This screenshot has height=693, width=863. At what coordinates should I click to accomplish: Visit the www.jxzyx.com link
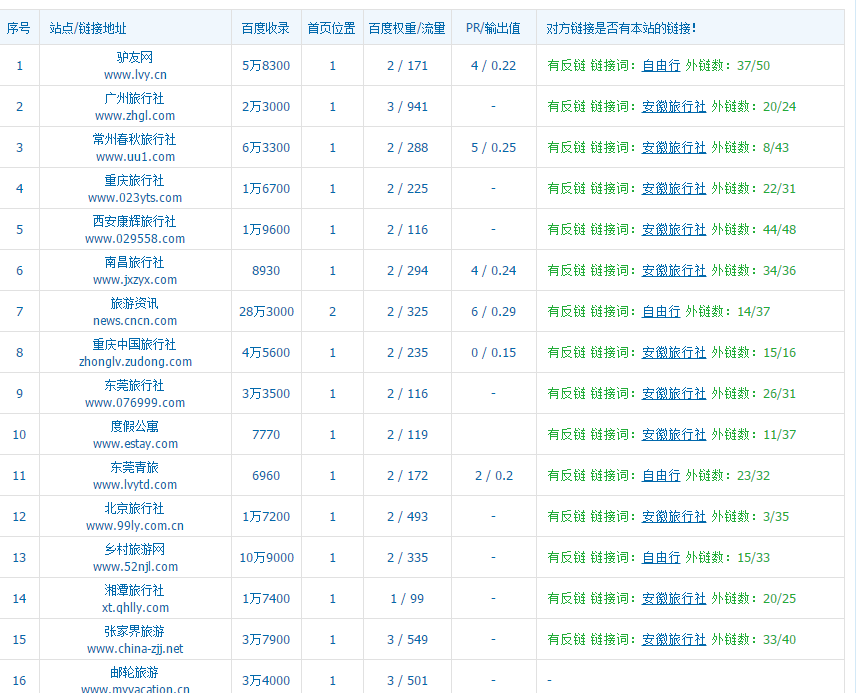[x=134, y=280]
